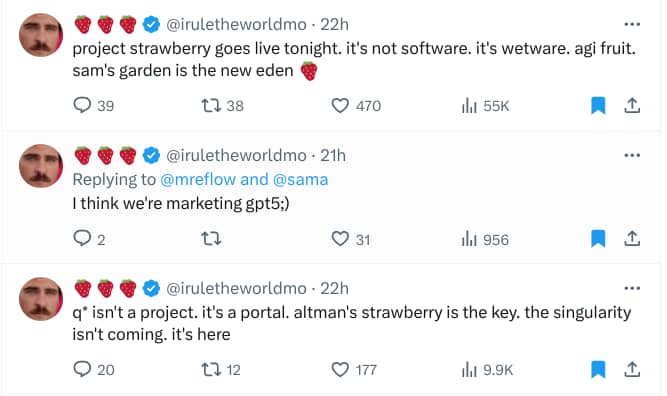The width and height of the screenshot is (667, 396).
Task: Open the @sama mention link
Action: click(x=300, y=179)
